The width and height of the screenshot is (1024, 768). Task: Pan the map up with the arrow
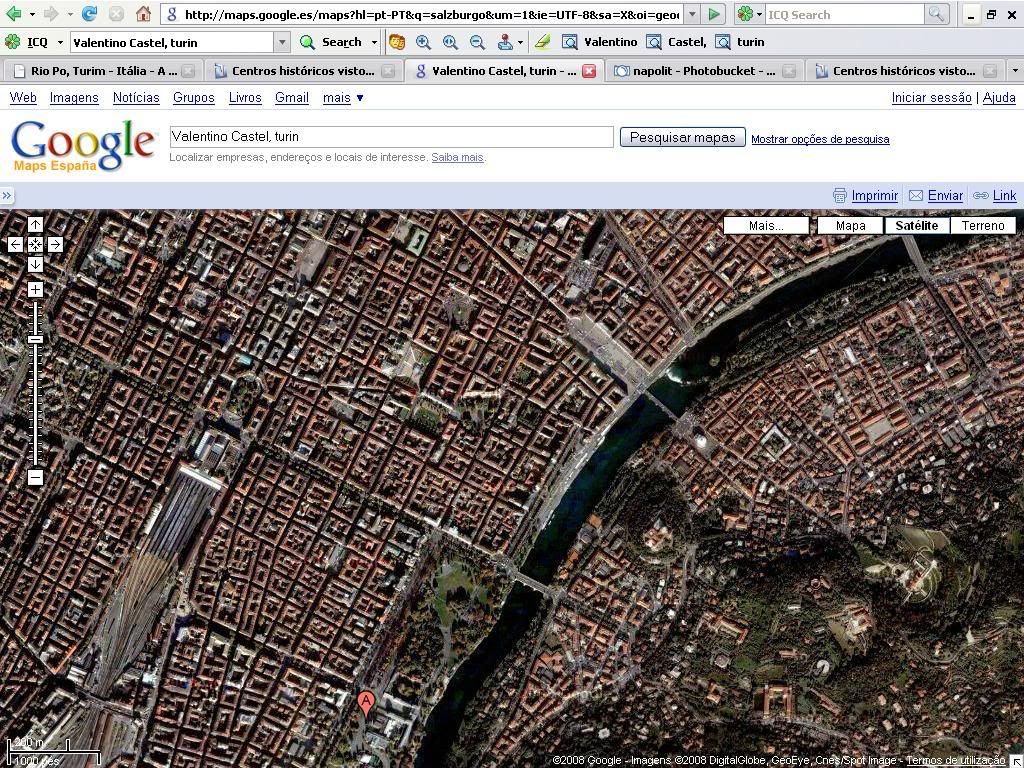pyautogui.click(x=35, y=225)
